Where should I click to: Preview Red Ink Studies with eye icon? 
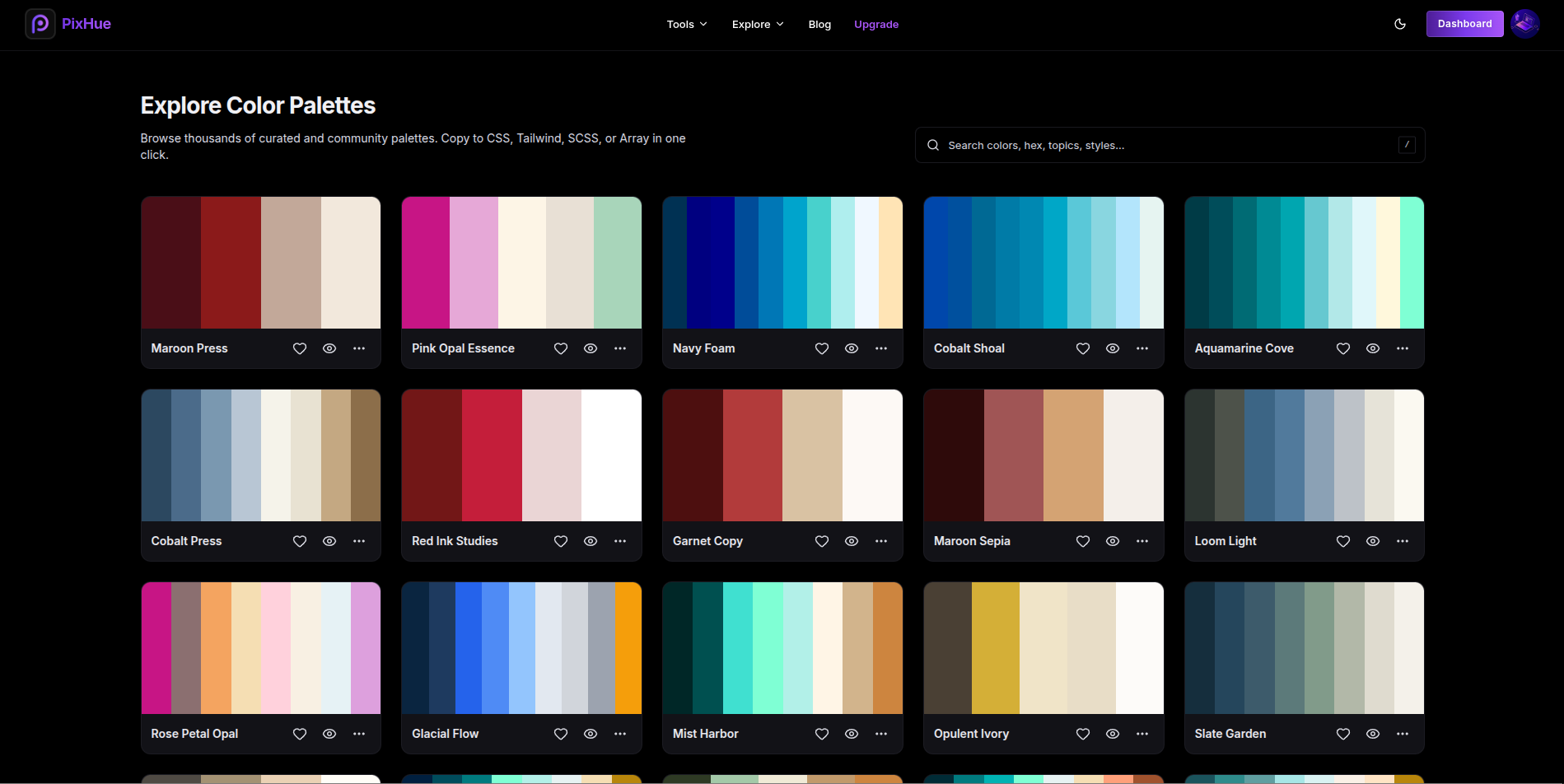[591, 541]
